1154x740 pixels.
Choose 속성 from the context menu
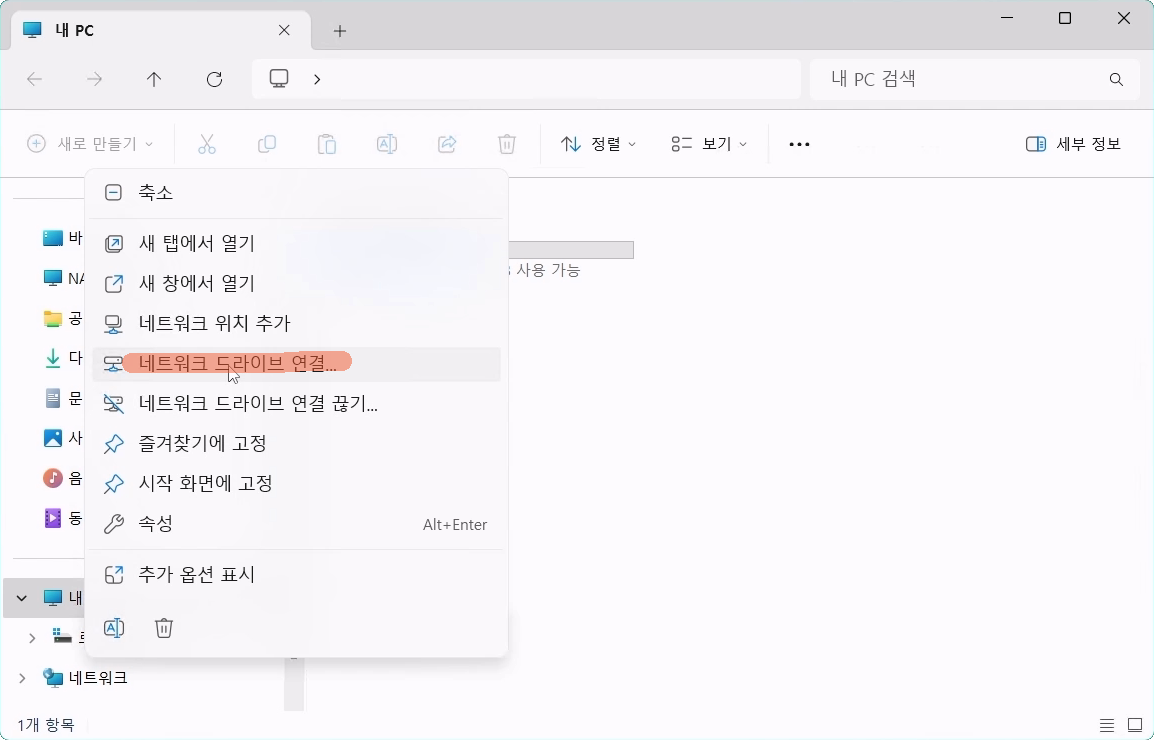(156, 524)
